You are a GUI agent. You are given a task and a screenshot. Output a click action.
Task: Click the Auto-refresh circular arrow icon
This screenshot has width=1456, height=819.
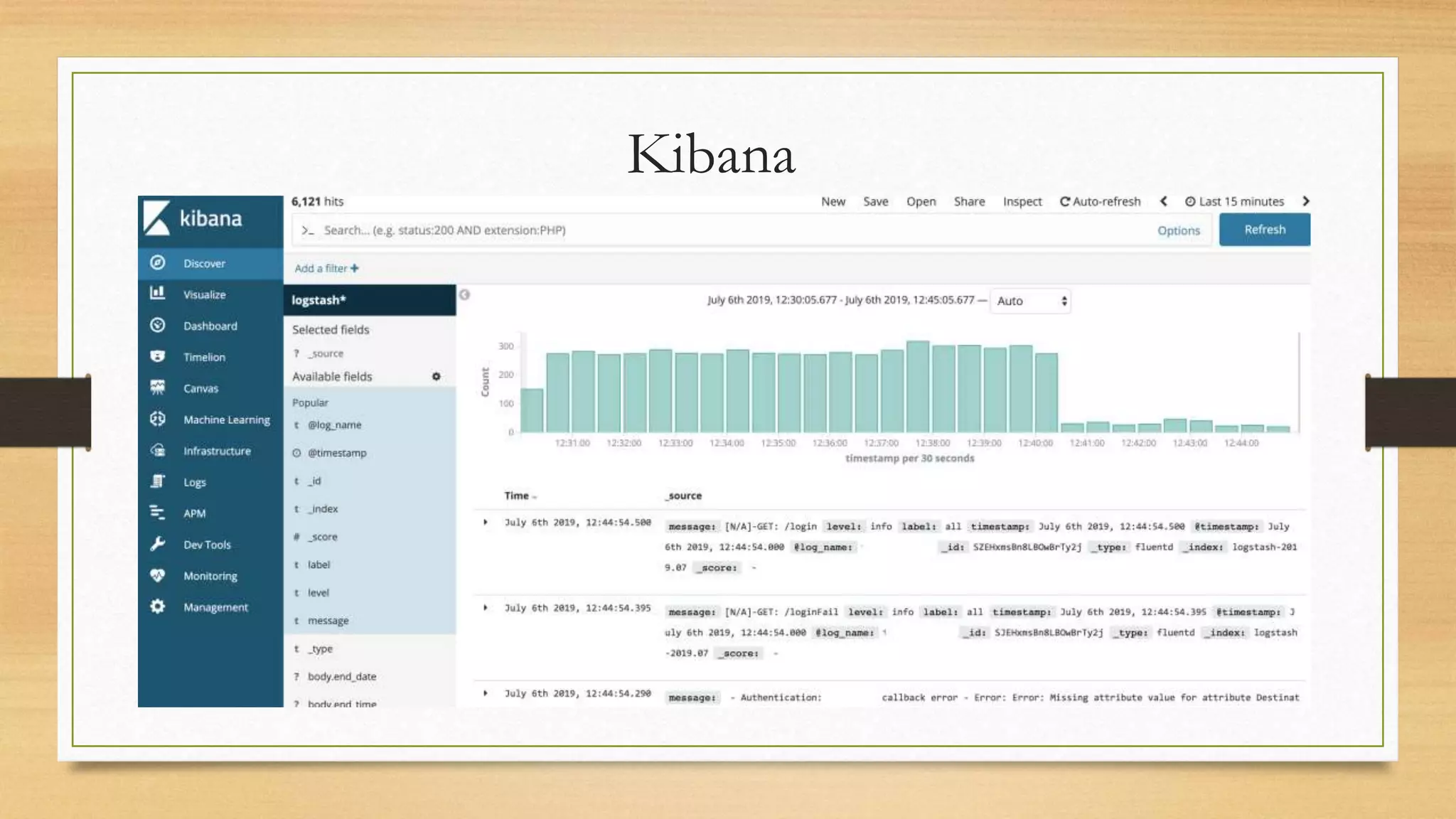click(1065, 202)
